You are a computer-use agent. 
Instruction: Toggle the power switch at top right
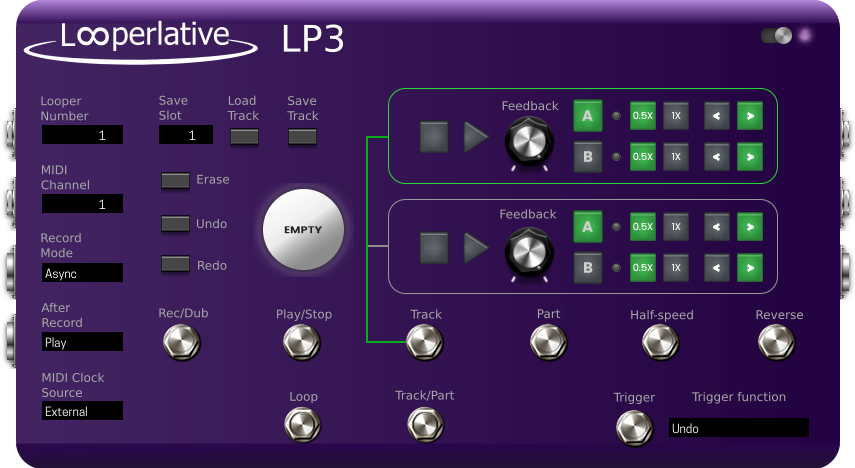coord(776,35)
